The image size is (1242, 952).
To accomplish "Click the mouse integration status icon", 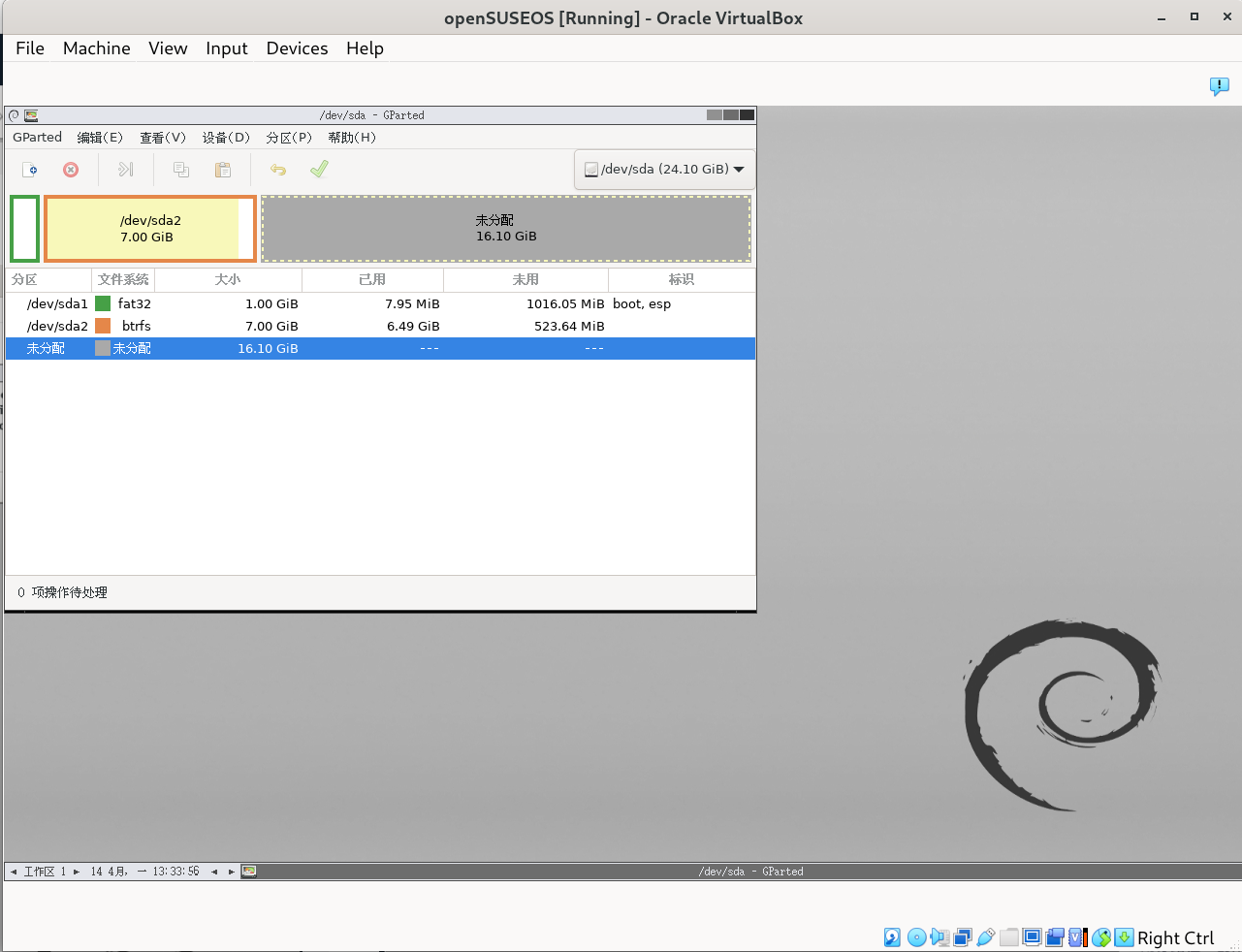I will pos(1101,937).
